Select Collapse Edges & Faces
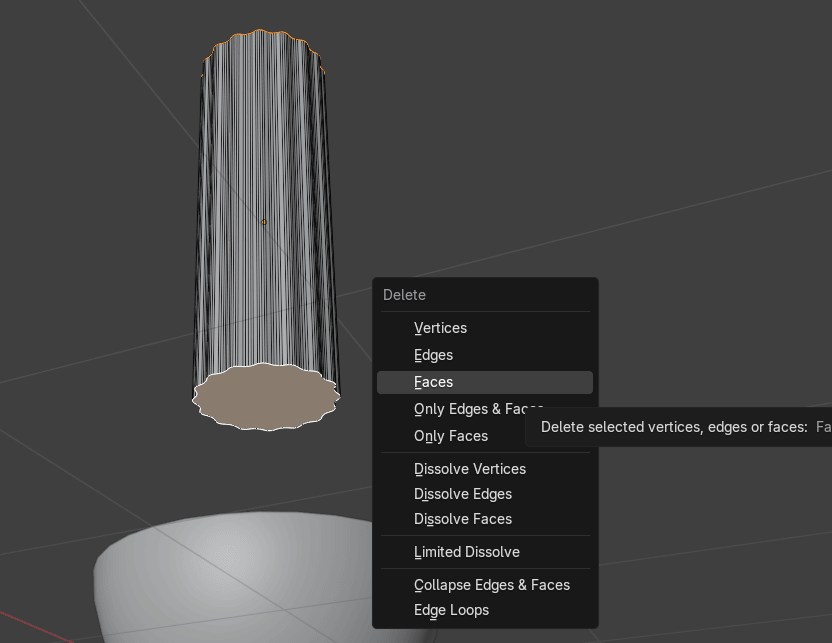The height and width of the screenshot is (643, 832). (x=491, y=585)
